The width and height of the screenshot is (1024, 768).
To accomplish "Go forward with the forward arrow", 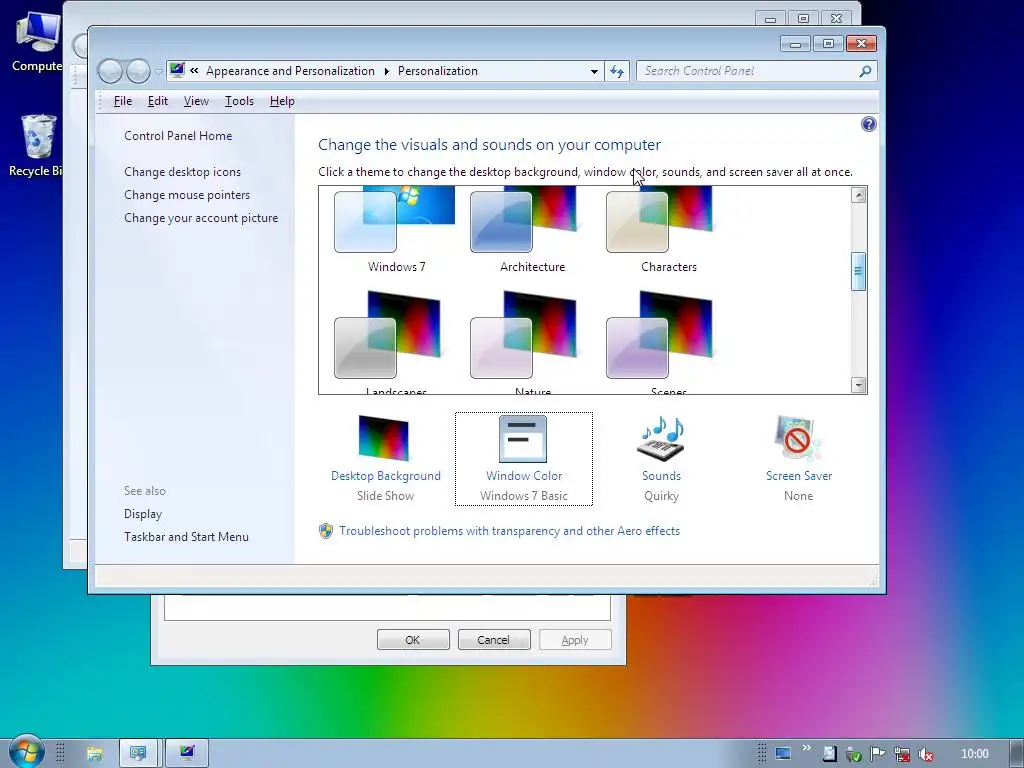I will 138,71.
